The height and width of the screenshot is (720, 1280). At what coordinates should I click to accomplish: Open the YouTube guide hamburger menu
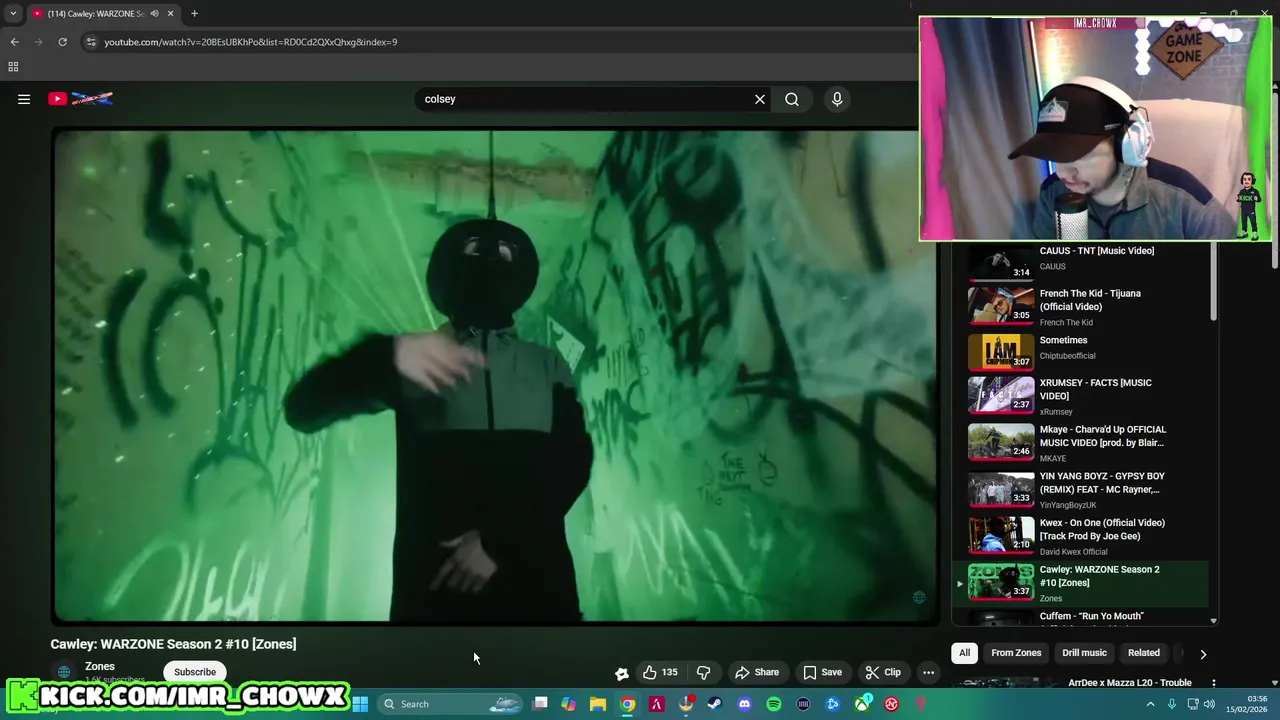coord(24,99)
